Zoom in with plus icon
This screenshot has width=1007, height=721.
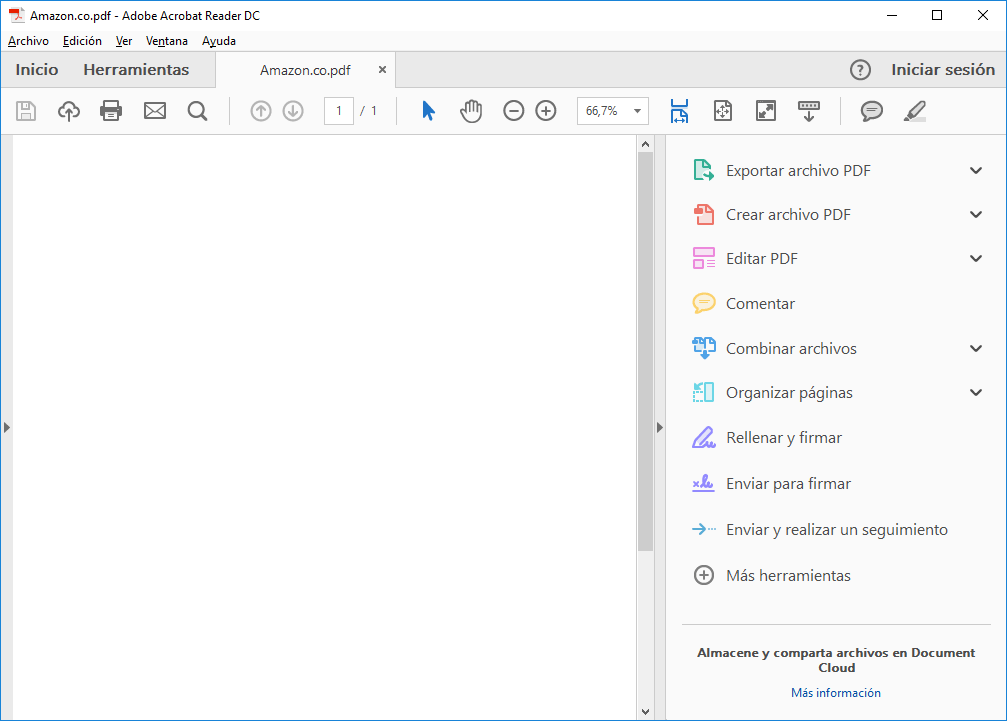tap(546, 111)
